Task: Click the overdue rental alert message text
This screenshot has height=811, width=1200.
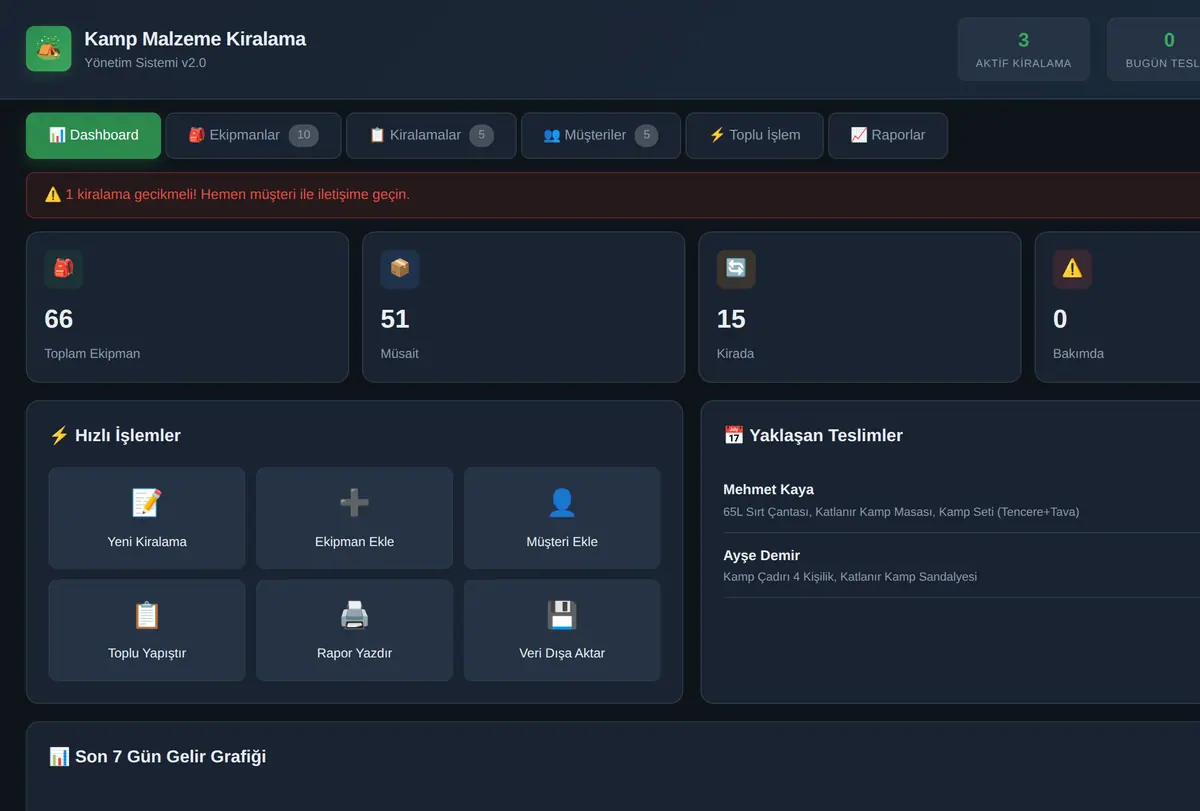Action: point(237,194)
